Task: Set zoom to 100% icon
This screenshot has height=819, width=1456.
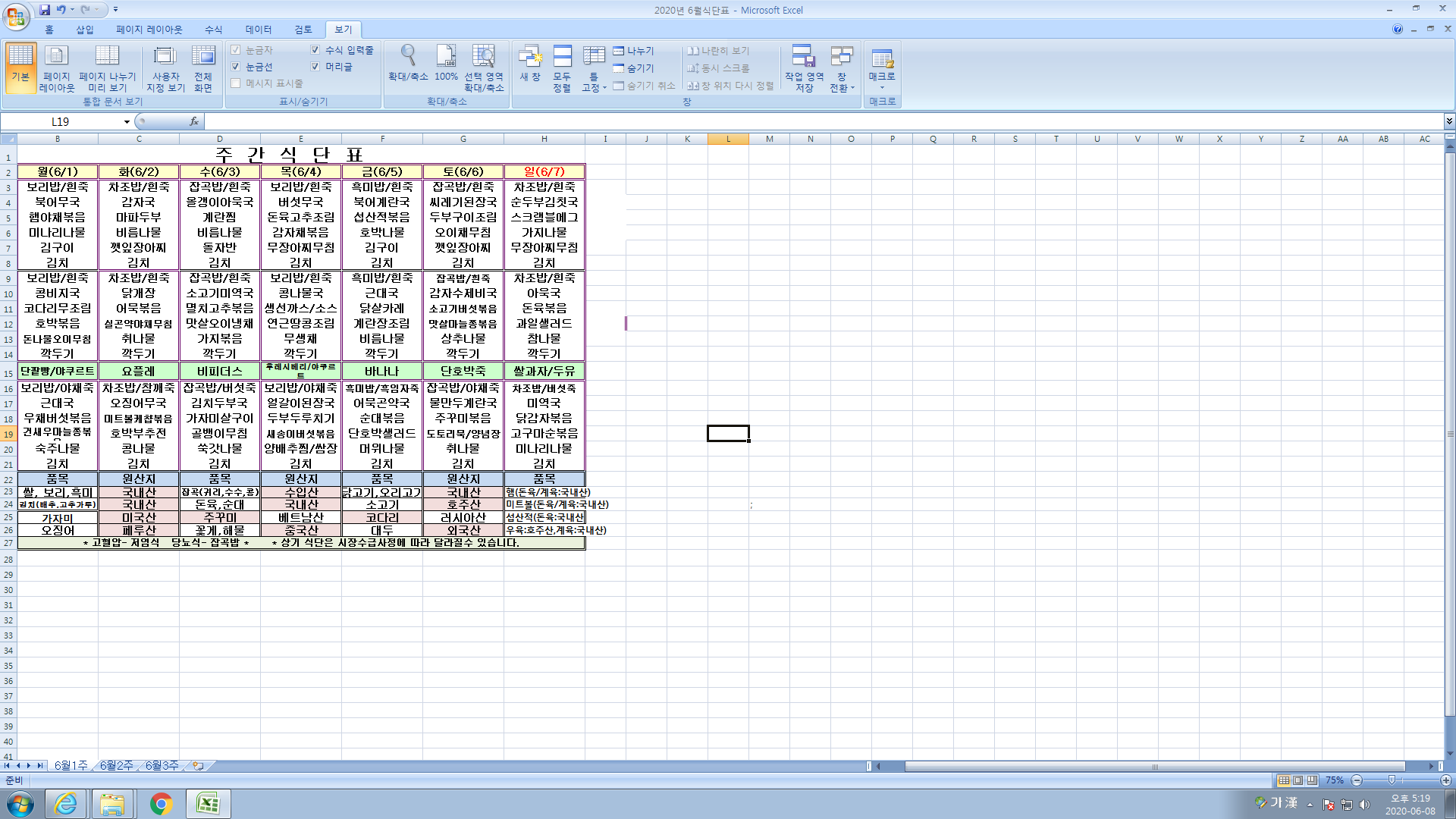Action: tap(446, 58)
